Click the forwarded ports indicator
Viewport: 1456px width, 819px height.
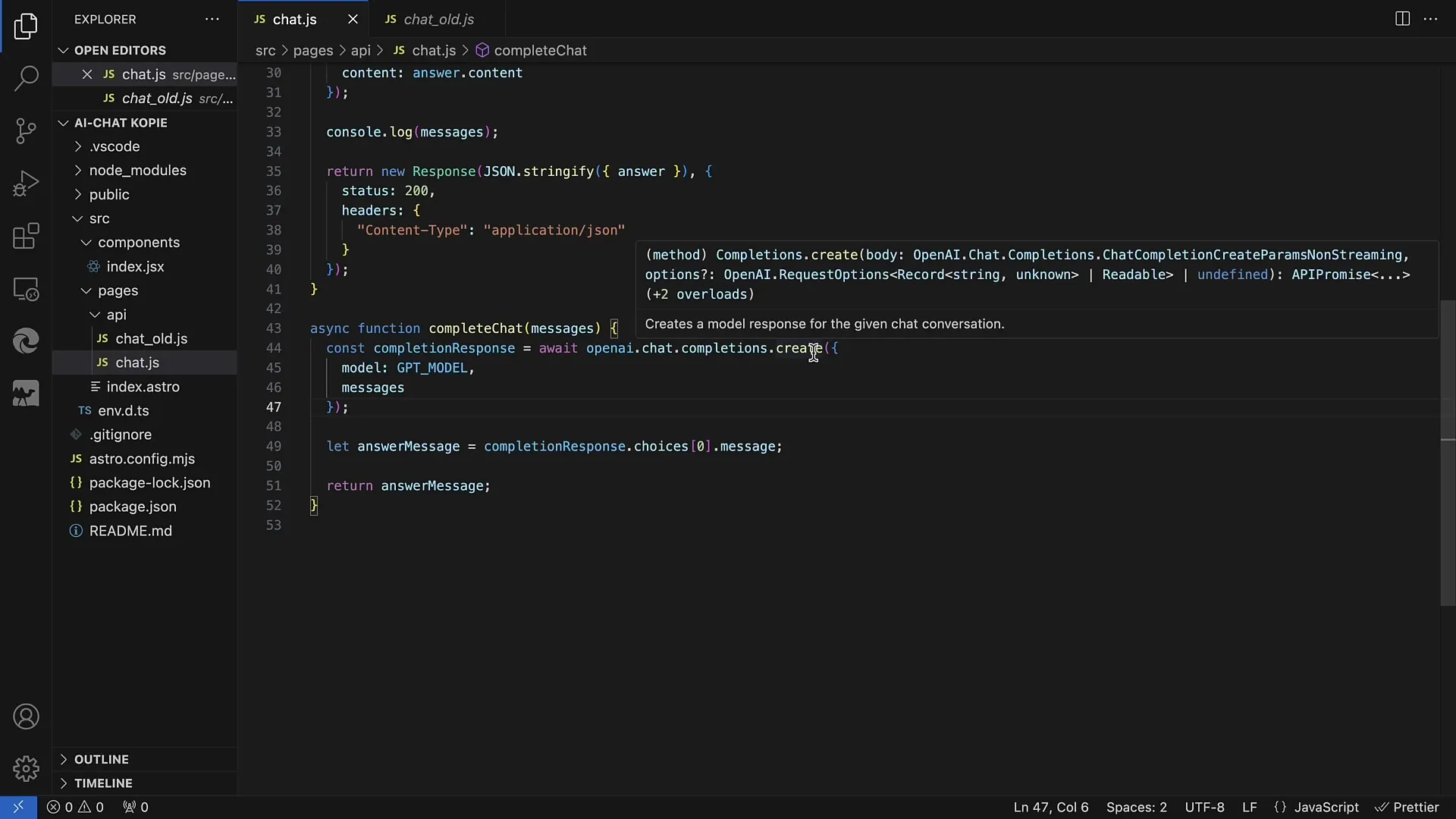(x=136, y=807)
